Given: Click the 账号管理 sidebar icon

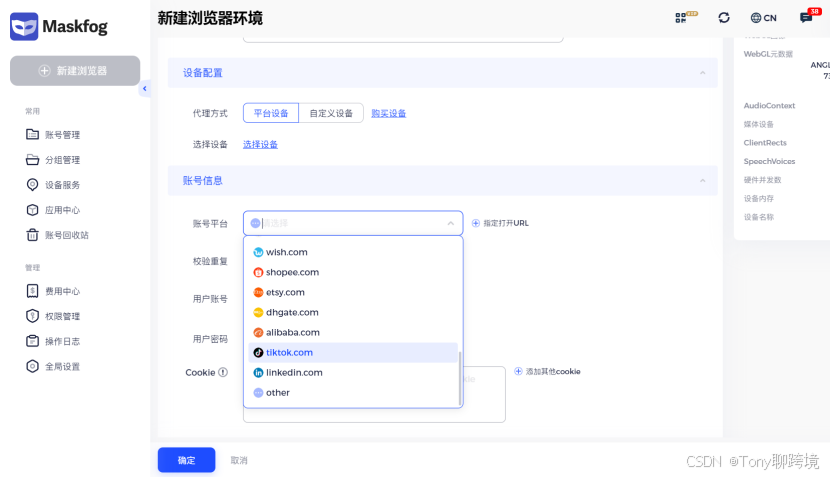Looking at the screenshot, I should (x=32, y=134).
